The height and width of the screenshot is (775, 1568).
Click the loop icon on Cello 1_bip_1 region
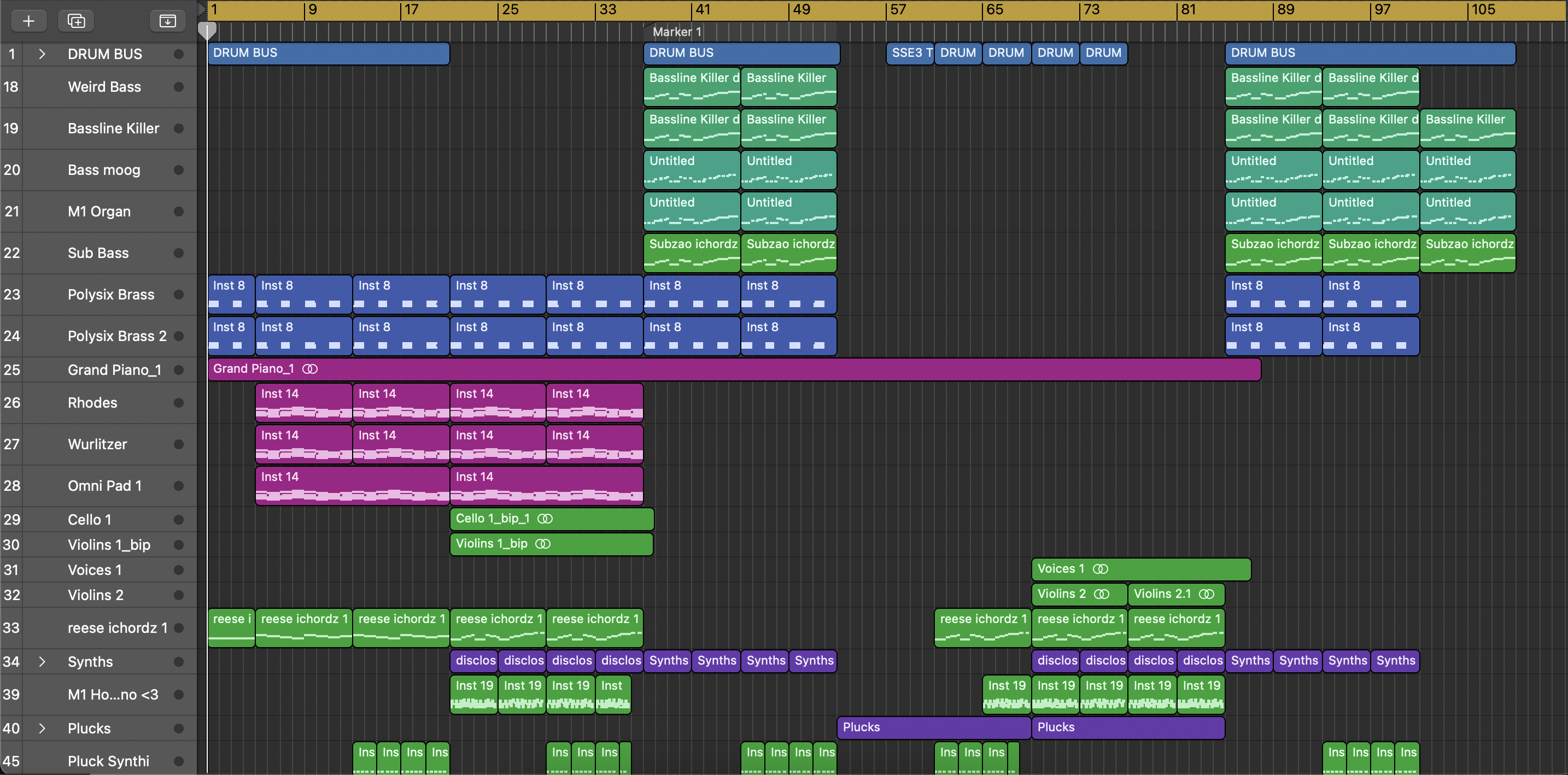545,519
